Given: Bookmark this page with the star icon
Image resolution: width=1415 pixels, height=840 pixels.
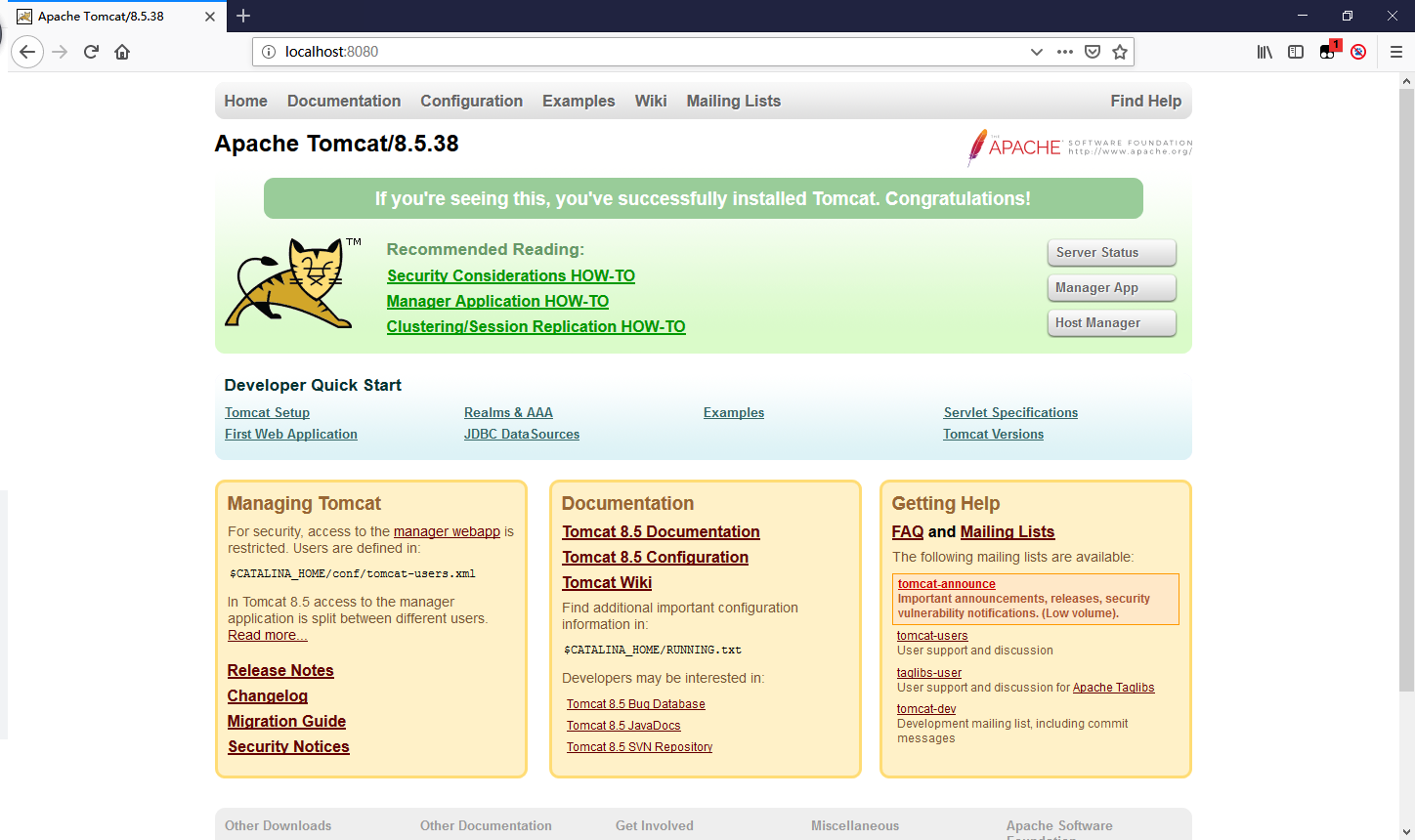Looking at the screenshot, I should tap(1120, 52).
